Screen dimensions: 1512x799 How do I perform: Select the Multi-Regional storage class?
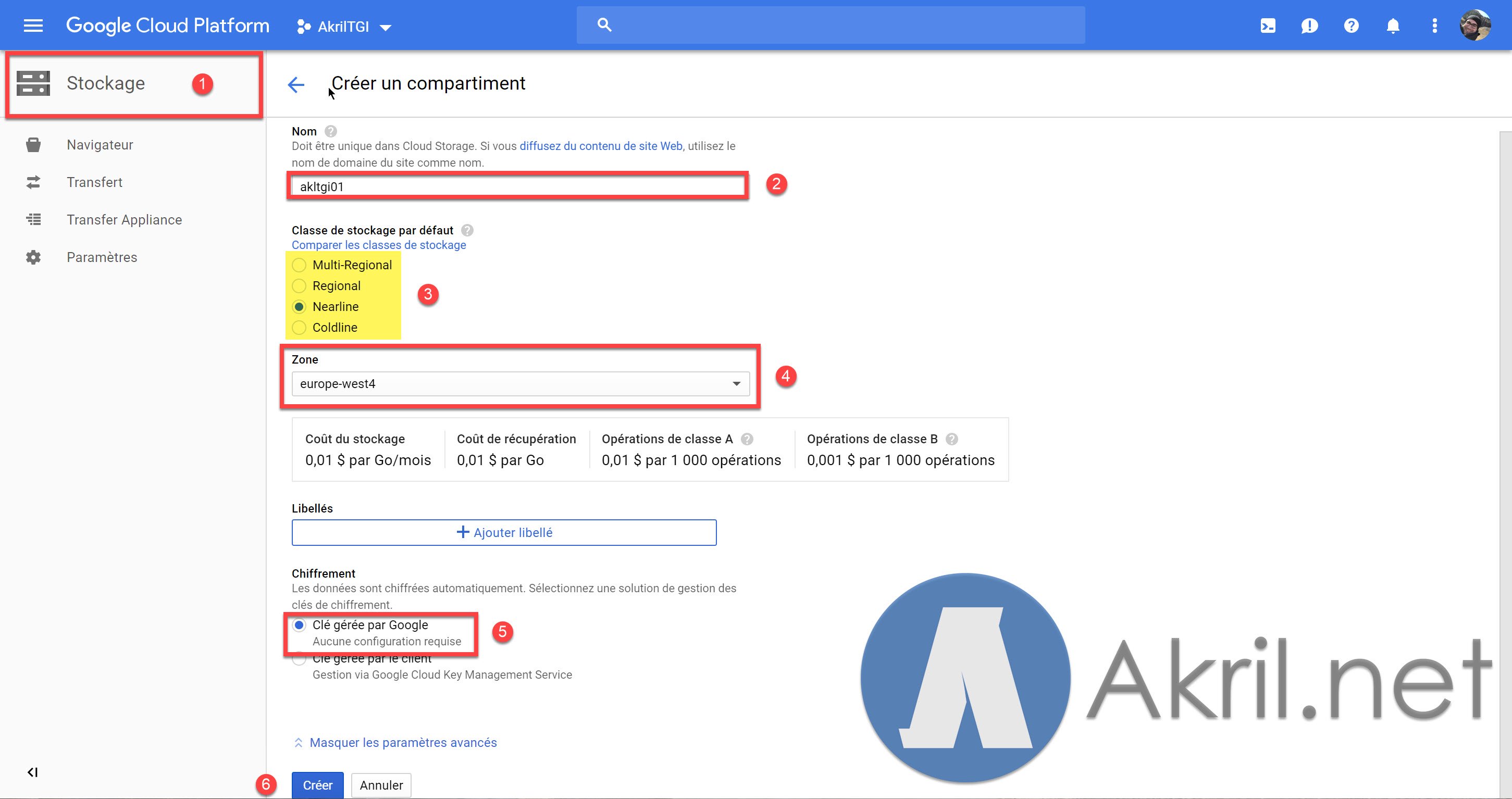point(300,265)
